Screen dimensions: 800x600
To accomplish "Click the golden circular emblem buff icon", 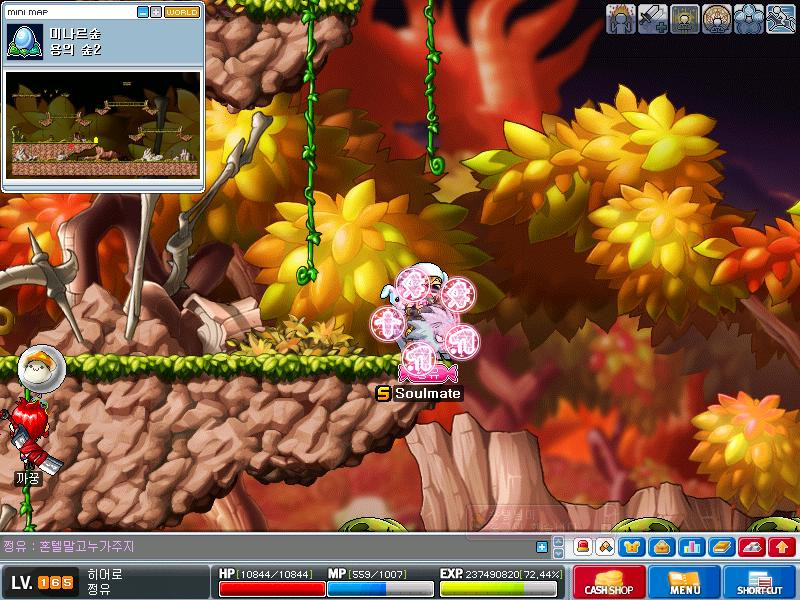I will pos(717,19).
